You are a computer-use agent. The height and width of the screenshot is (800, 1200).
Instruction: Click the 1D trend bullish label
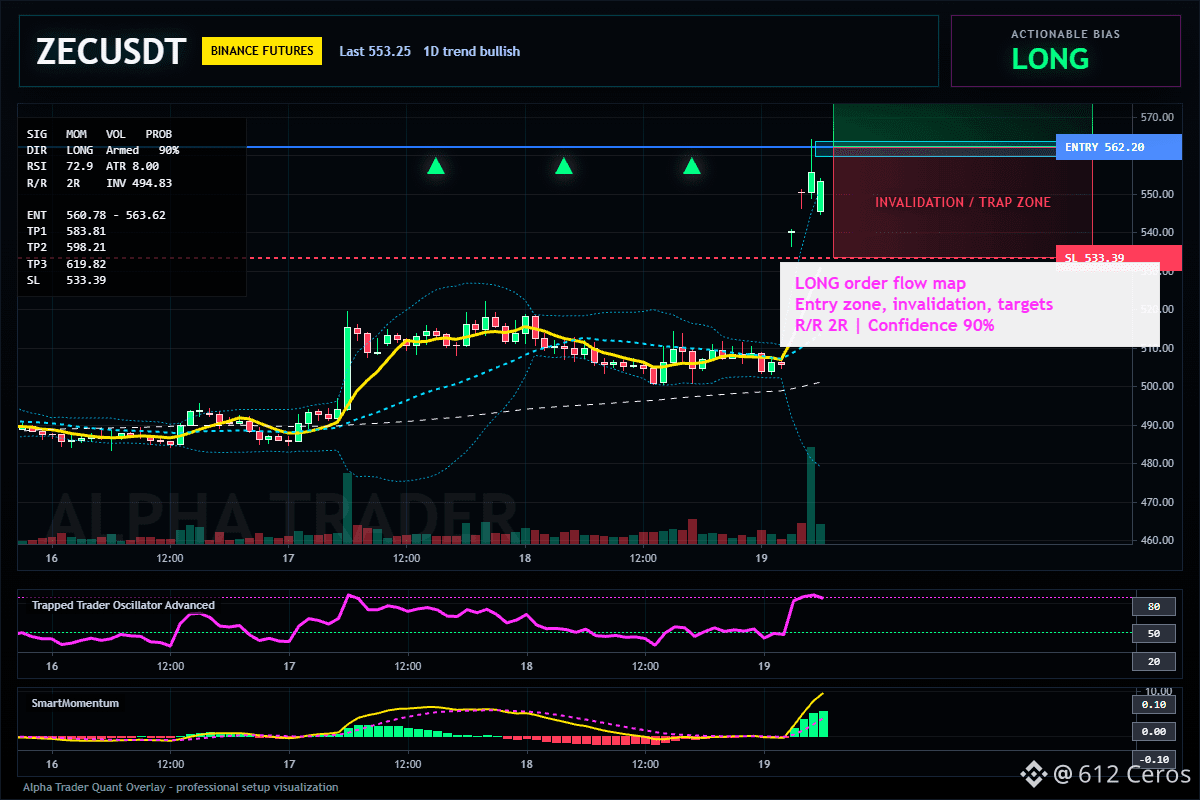472,51
